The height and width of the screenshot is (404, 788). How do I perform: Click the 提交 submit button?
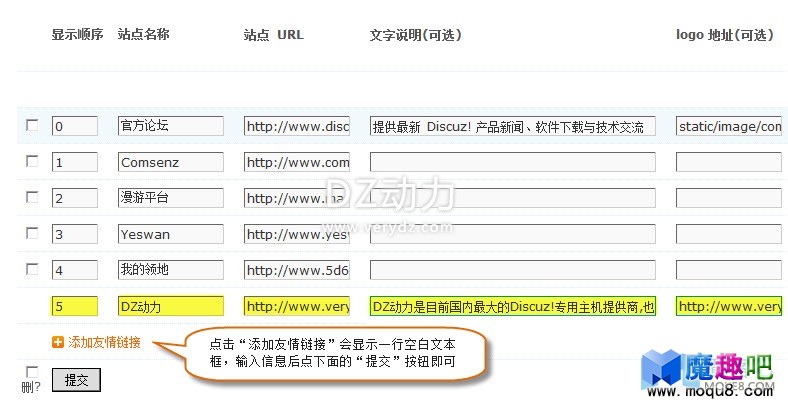[x=76, y=380]
